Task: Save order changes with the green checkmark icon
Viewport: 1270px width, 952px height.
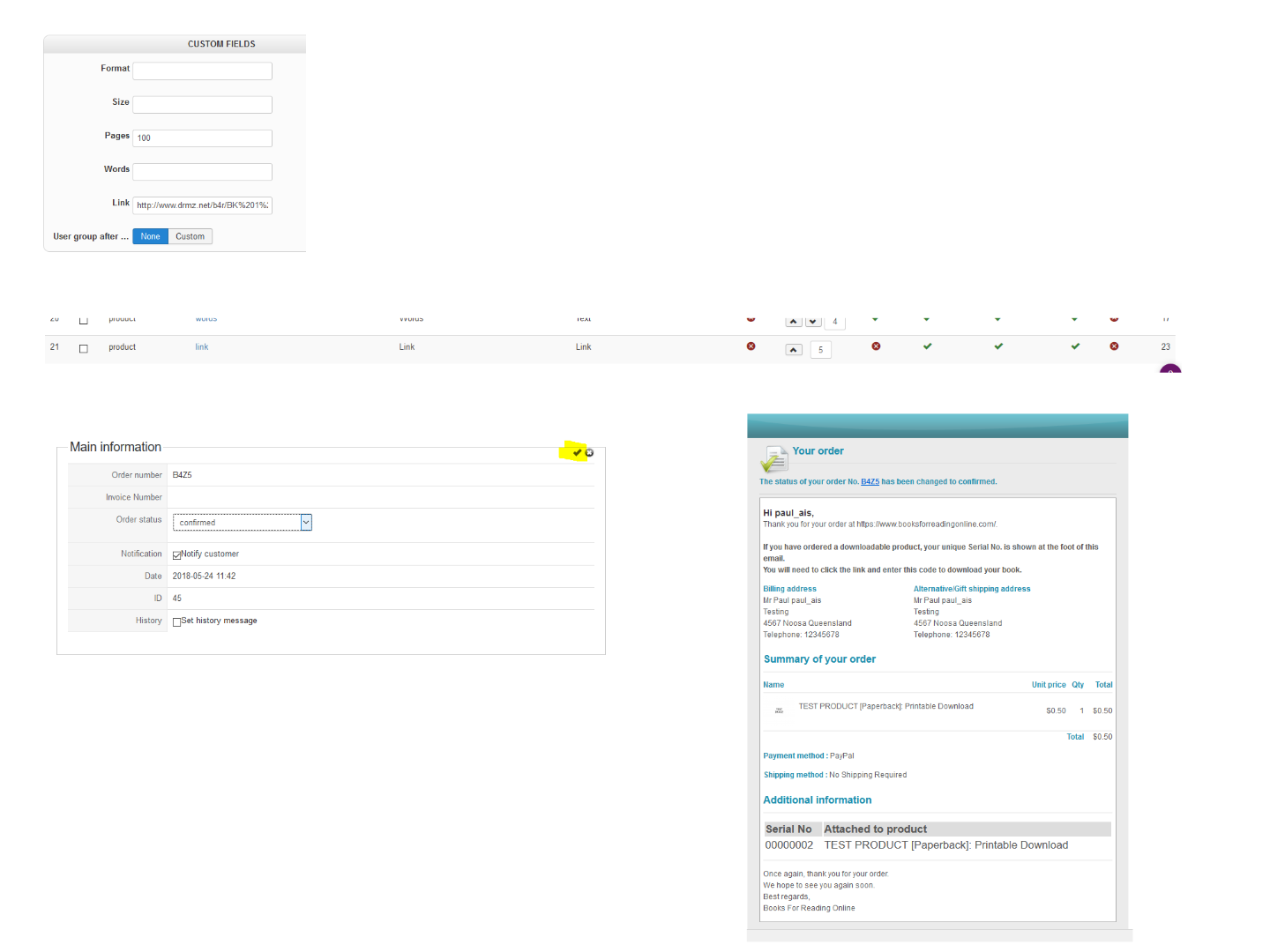Action: (577, 452)
